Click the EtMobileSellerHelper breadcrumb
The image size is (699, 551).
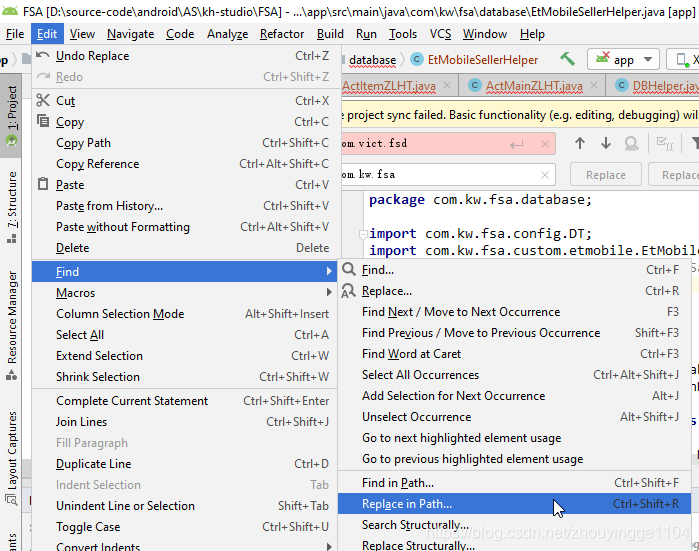point(482,60)
